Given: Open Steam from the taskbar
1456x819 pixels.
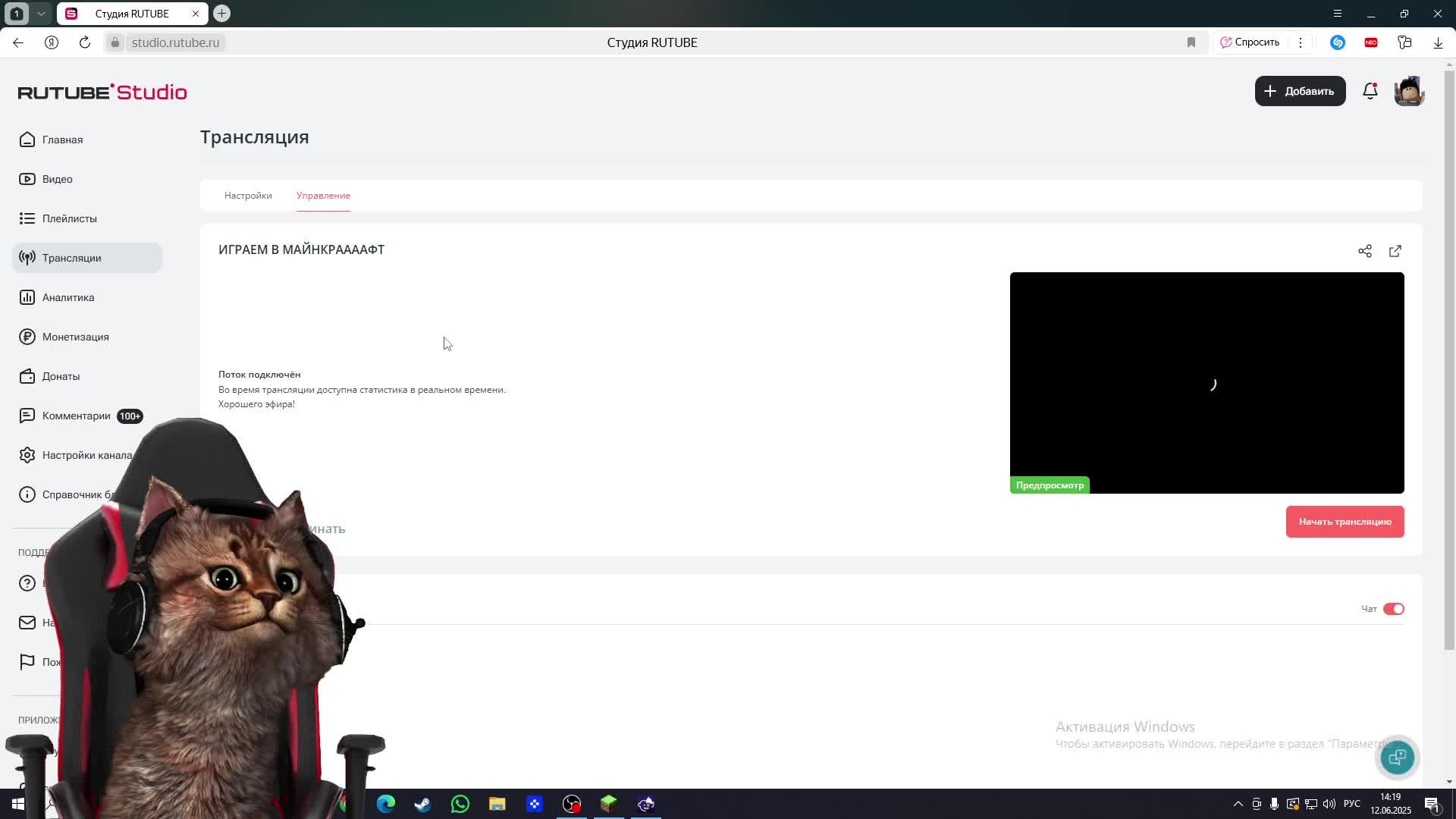Looking at the screenshot, I should click(423, 804).
